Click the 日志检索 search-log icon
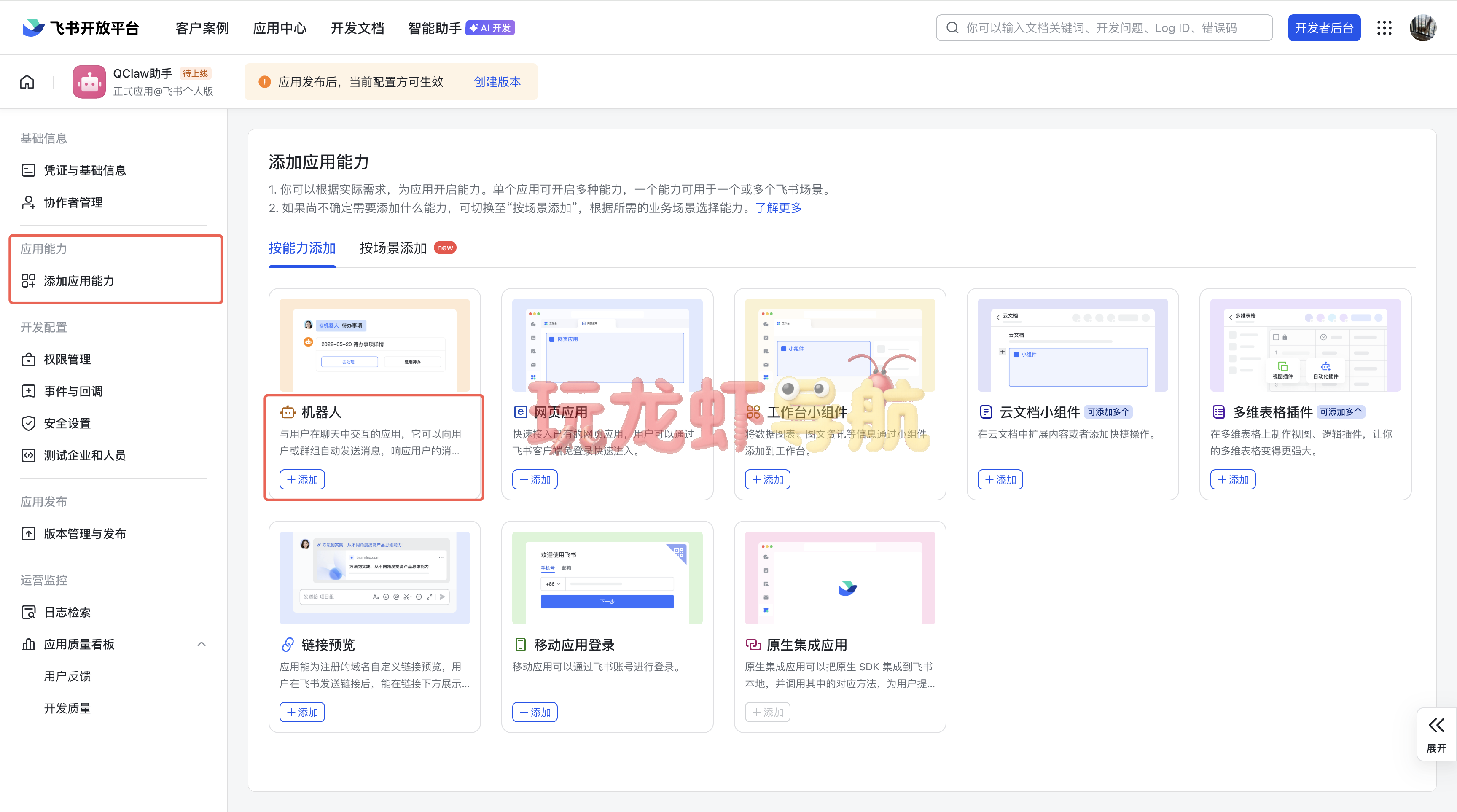This screenshot has width=1457, height=812. pos(28,613)
